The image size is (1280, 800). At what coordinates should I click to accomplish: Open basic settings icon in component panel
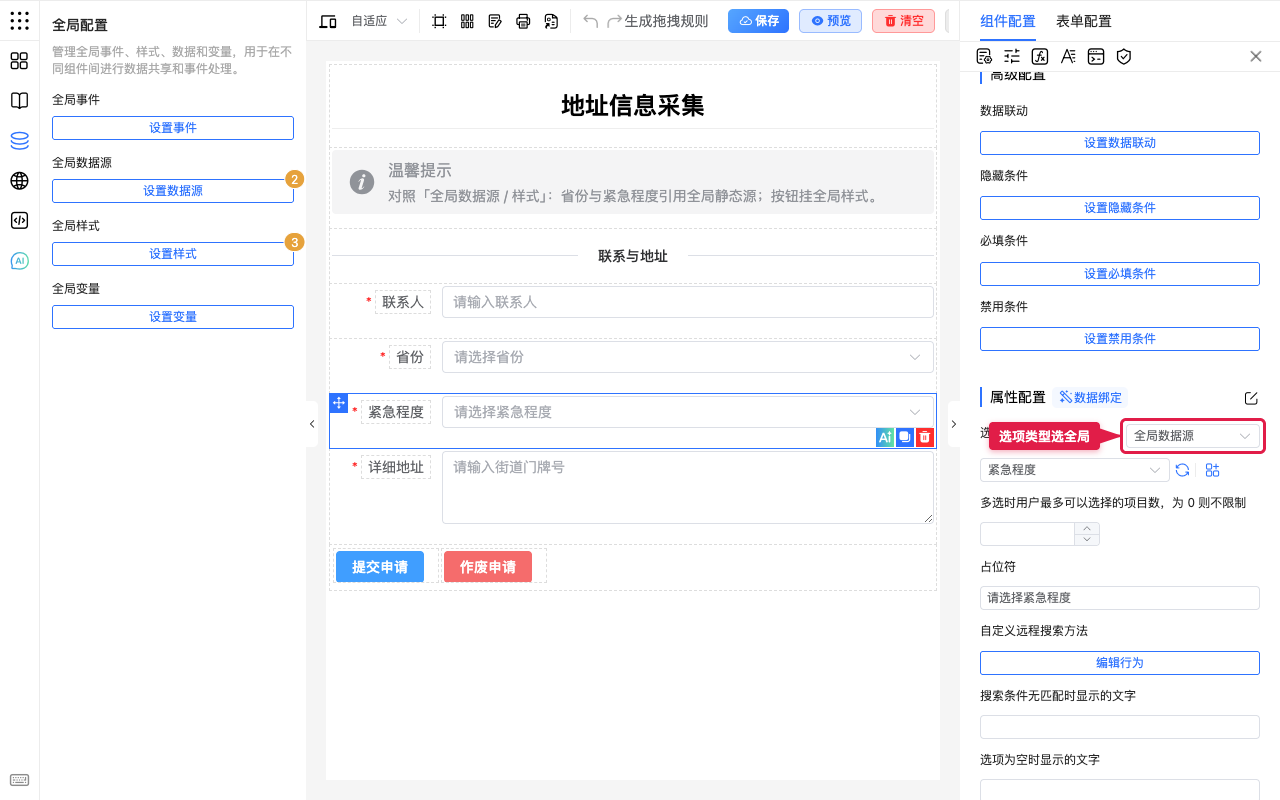point(984,57)
